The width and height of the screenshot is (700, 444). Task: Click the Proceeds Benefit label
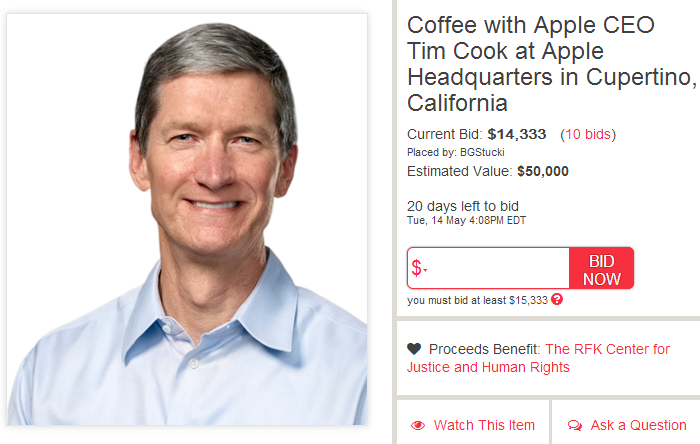click(485, 349)
